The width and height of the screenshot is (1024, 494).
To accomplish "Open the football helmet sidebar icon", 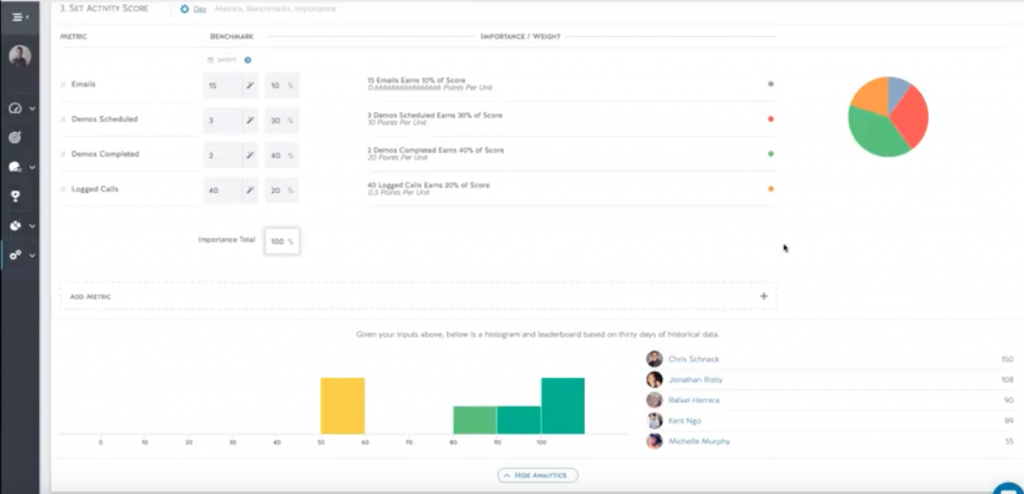I will click(x=16, y=167).
